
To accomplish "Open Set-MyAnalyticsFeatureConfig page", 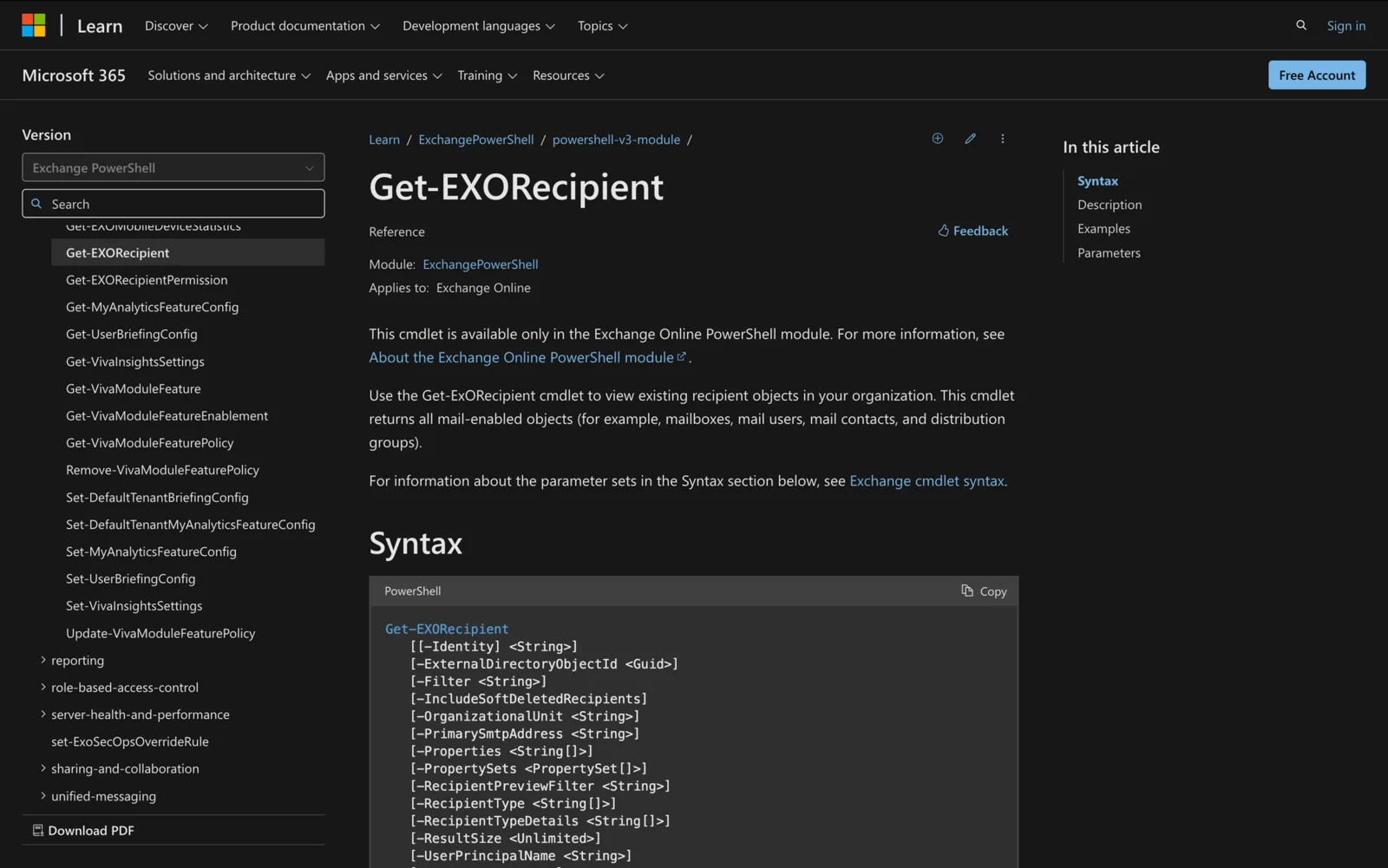I will (151, 551).
